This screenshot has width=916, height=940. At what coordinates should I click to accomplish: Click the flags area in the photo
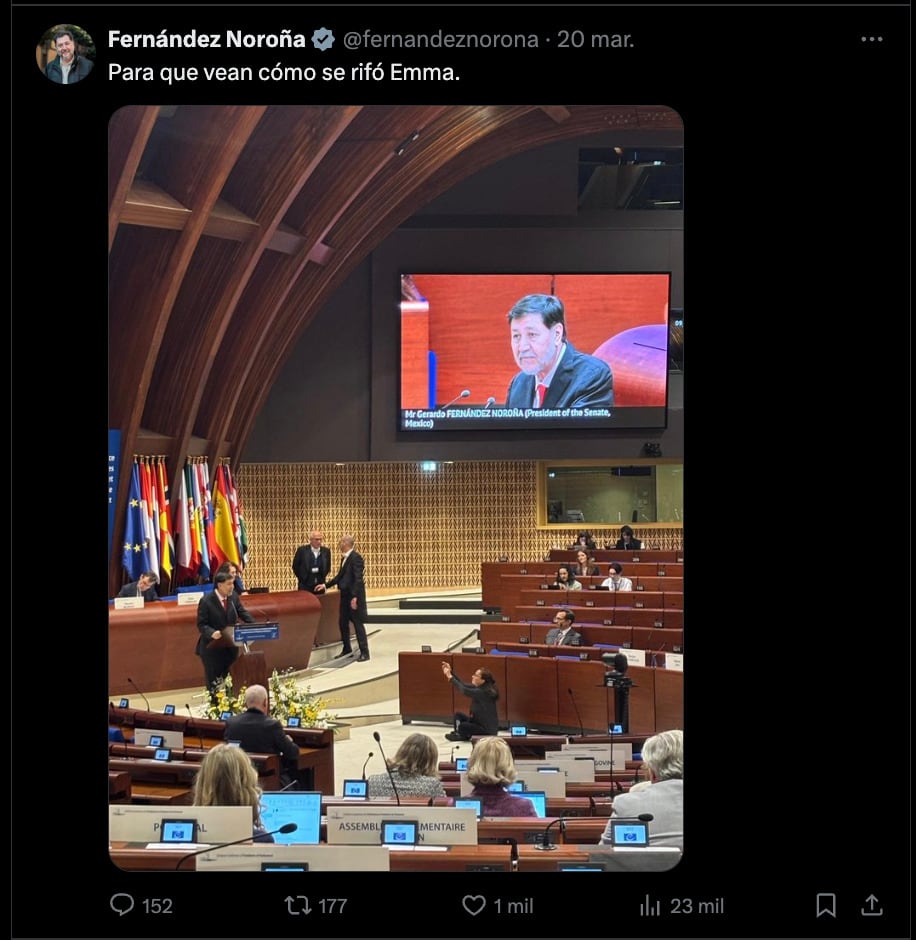click(183, 520)
